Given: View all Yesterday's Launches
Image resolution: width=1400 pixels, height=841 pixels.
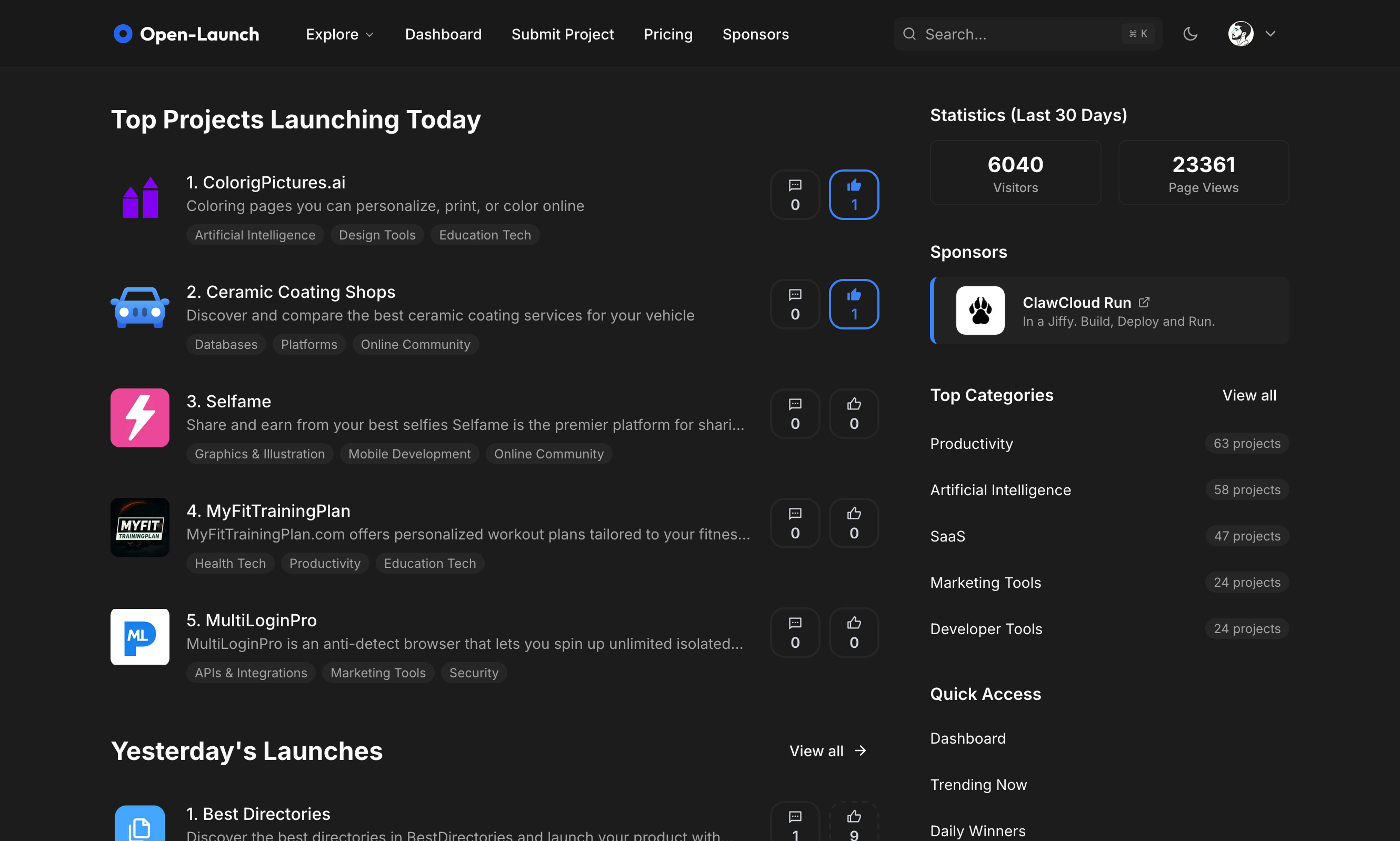Looking at the screenshot, I should click(828, 751).
